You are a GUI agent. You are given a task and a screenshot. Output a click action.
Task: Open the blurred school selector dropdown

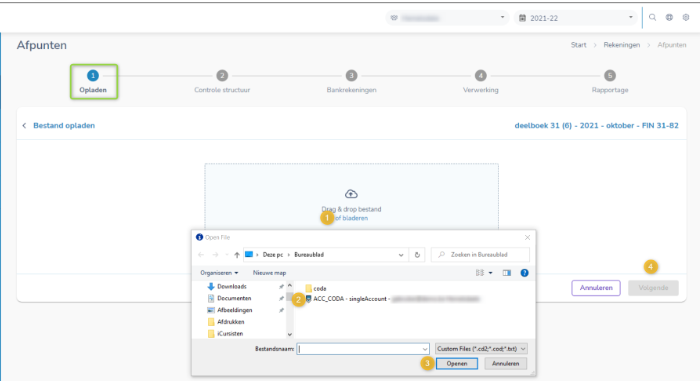click(x=446, y=18)
